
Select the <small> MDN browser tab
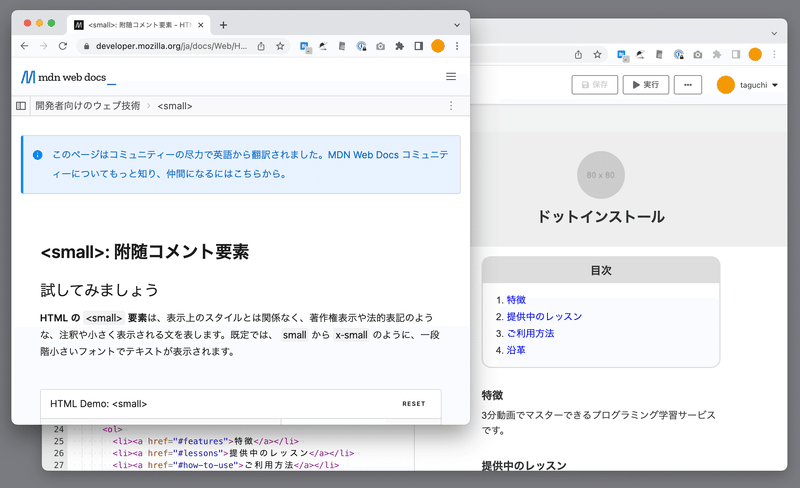pyautogui.click(x=139, y=25)
